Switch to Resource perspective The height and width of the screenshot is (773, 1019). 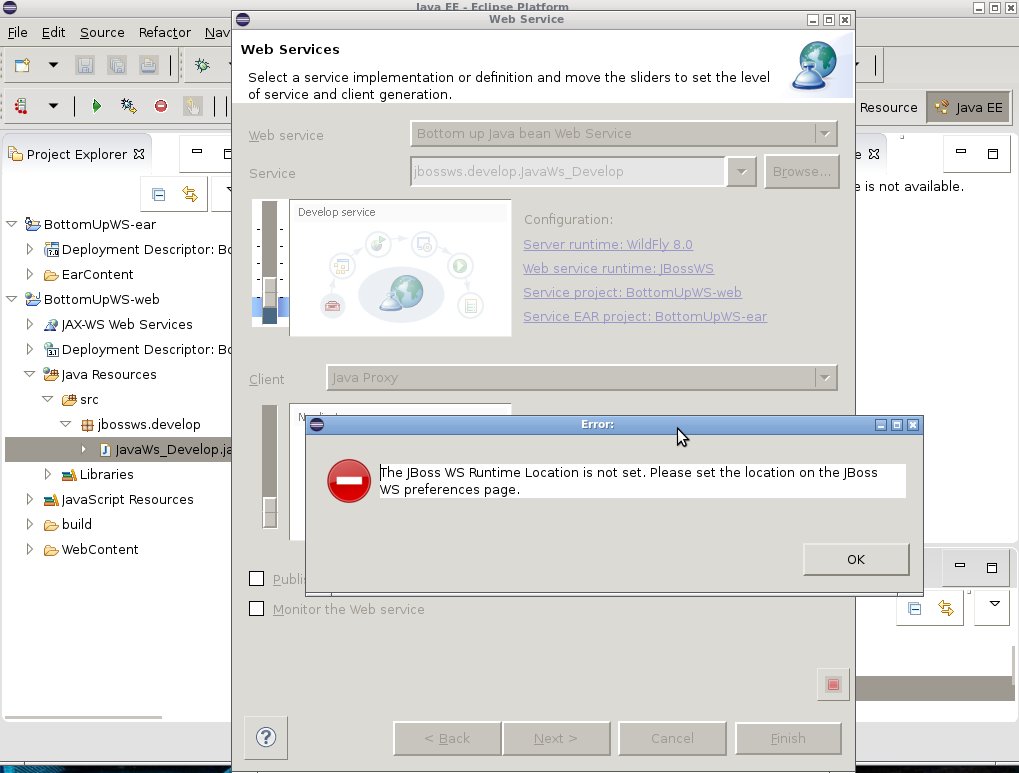[x=888, y=108]
